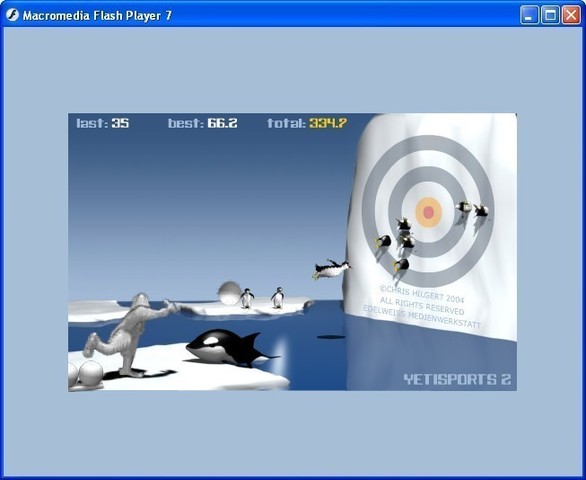586x480 pixels.
Task: Click the 'total: 334.7' score text
Action: click(307, 123)
